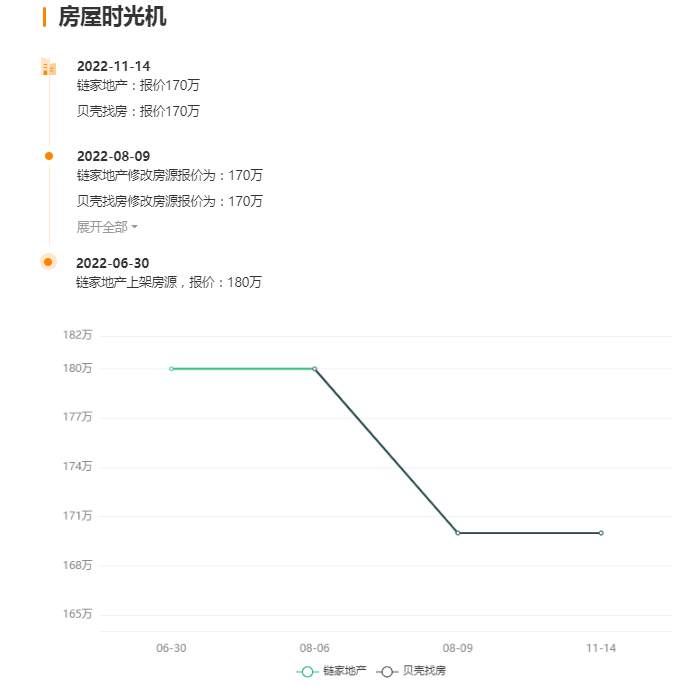
Task: Click the green line segment between 06-30 and 08-06
Action: pos(243,369)
